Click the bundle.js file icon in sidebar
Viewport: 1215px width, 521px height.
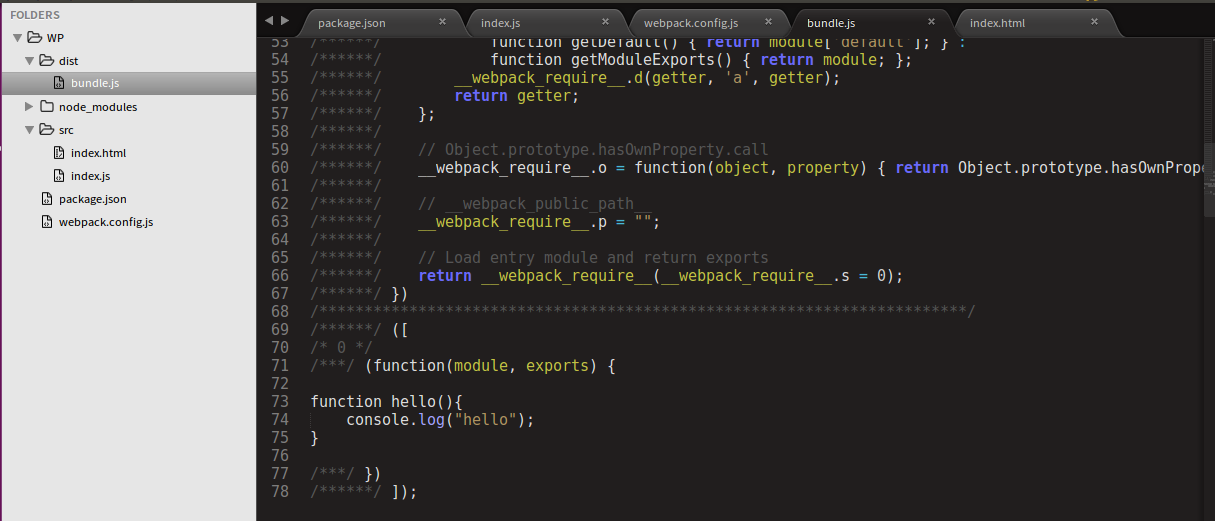click(59, 84)
